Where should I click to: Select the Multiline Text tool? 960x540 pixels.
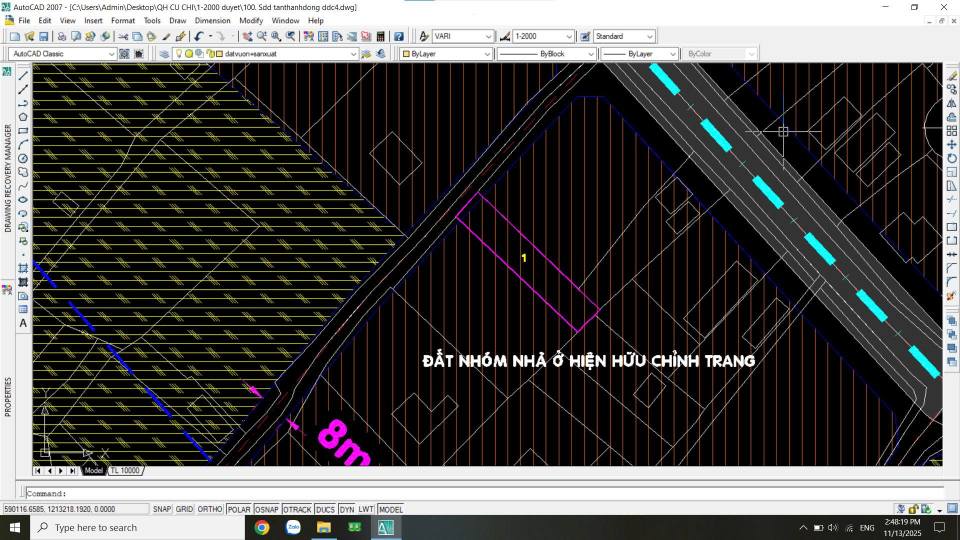[23, 323]
